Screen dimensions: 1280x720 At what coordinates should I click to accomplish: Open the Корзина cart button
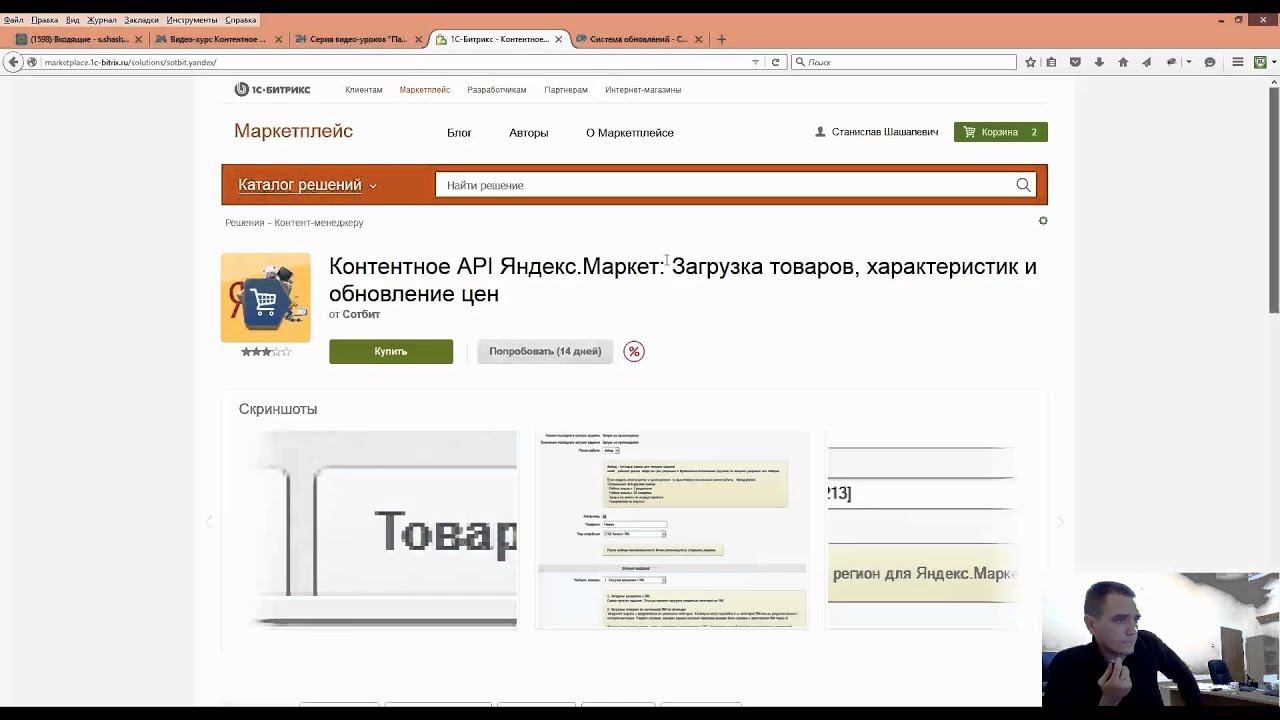[1000, 132]
